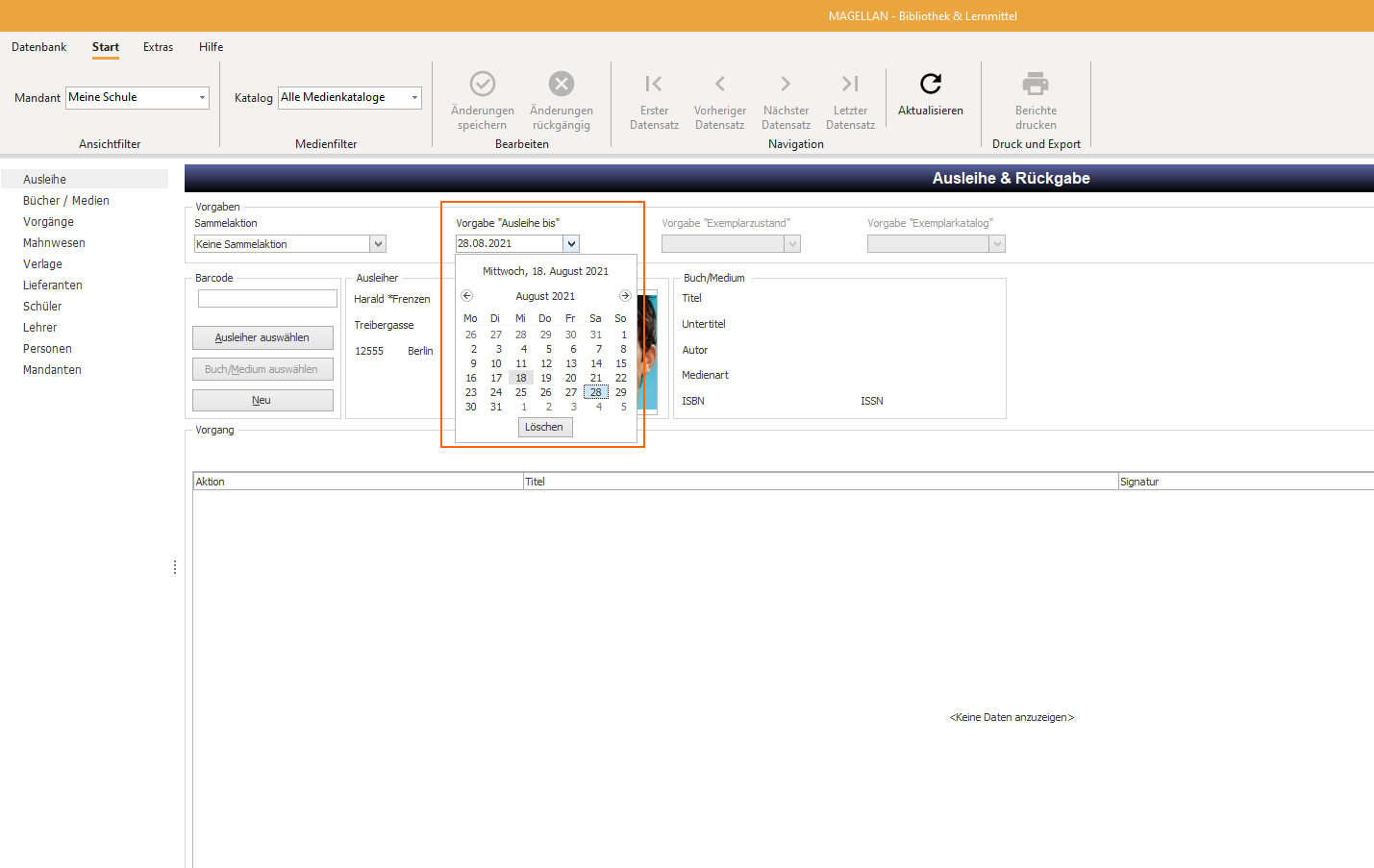Refresh data with the Aktualisieren icon

pyautogui.click(x=931, y=84)
